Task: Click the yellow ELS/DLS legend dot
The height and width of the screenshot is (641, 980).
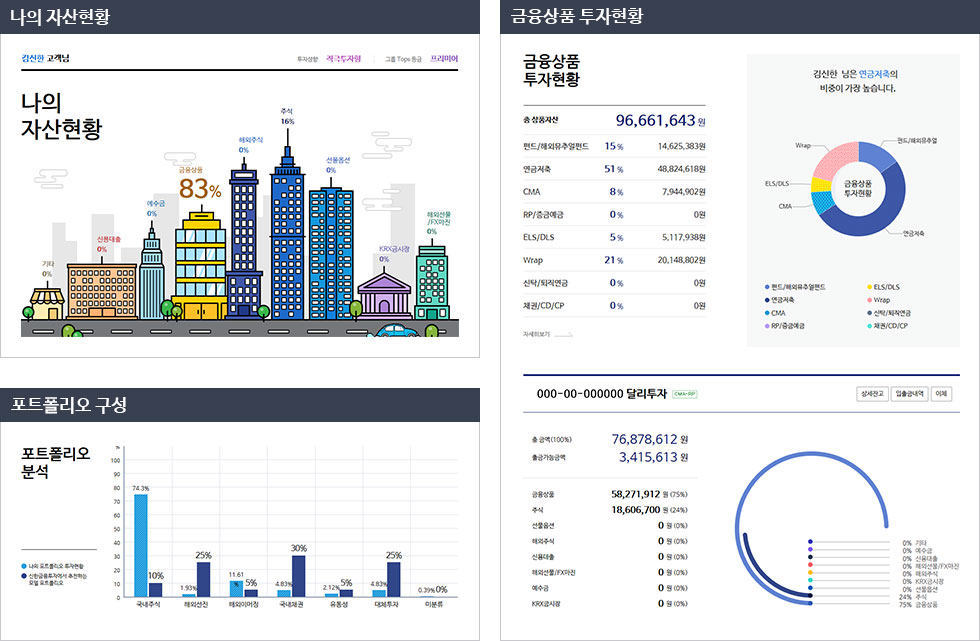Action: pos(867,287)
